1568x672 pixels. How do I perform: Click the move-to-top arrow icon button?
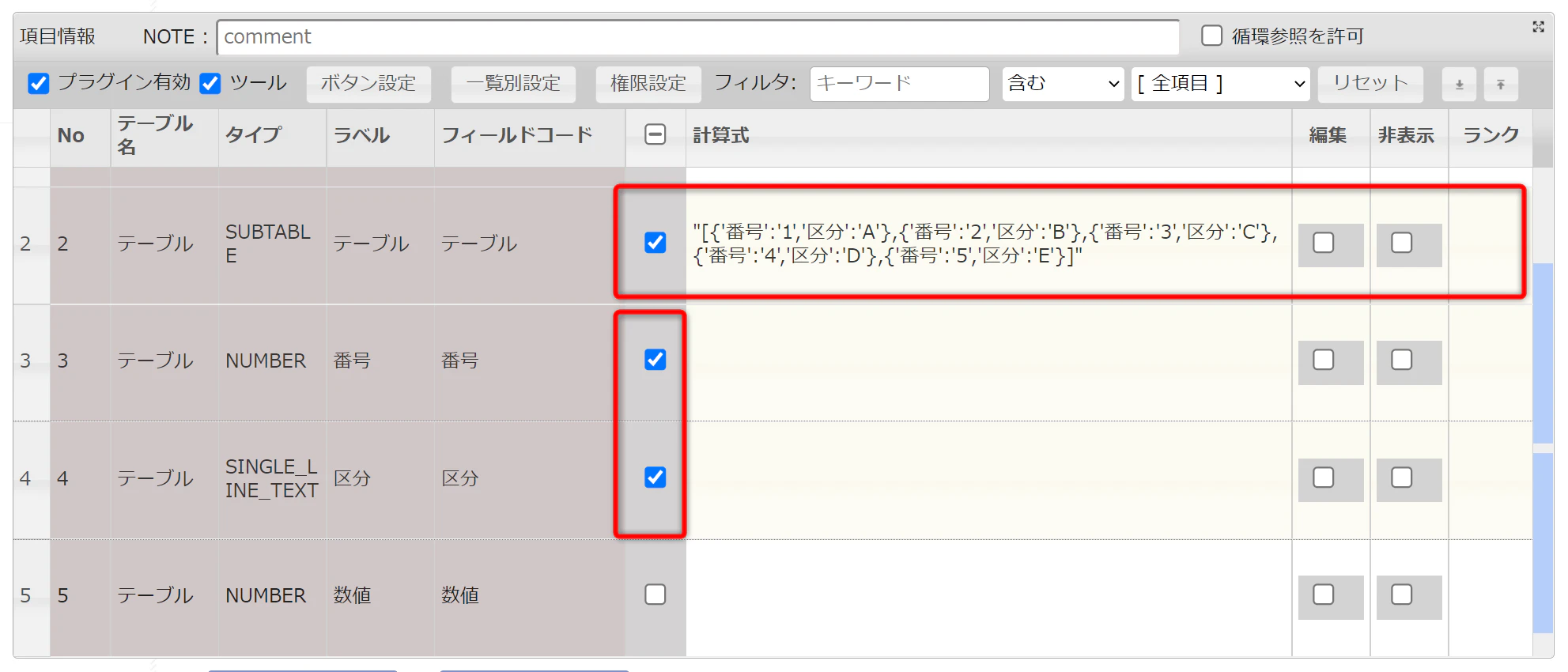[1501, 84]
